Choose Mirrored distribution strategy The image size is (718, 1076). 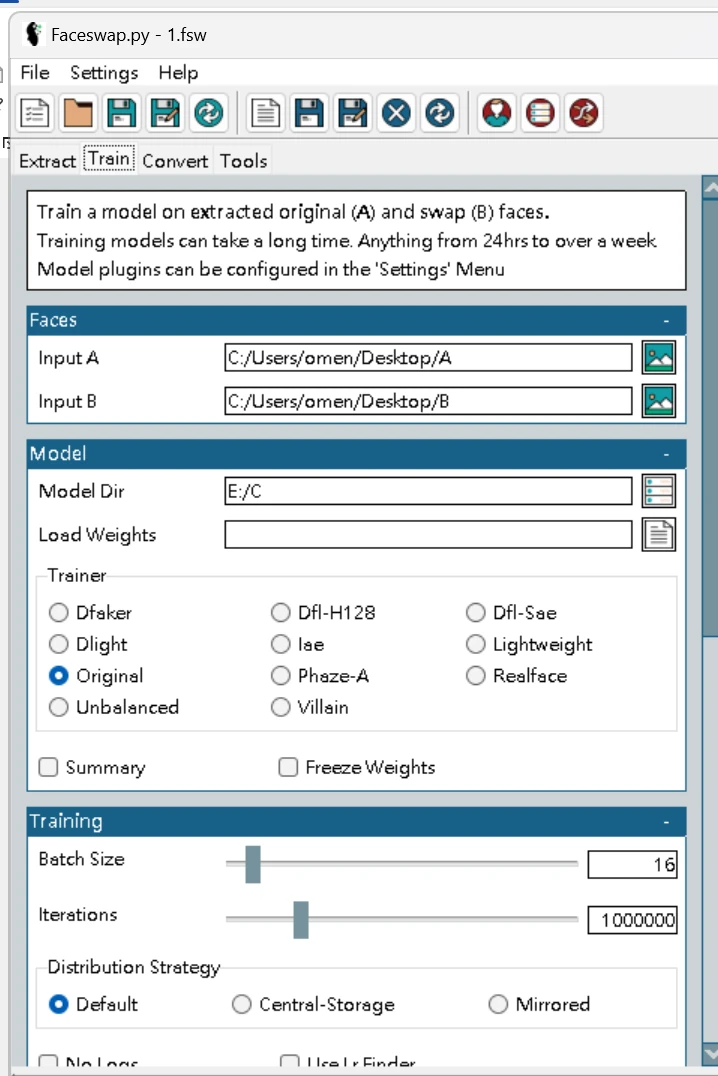point(498,1005)
